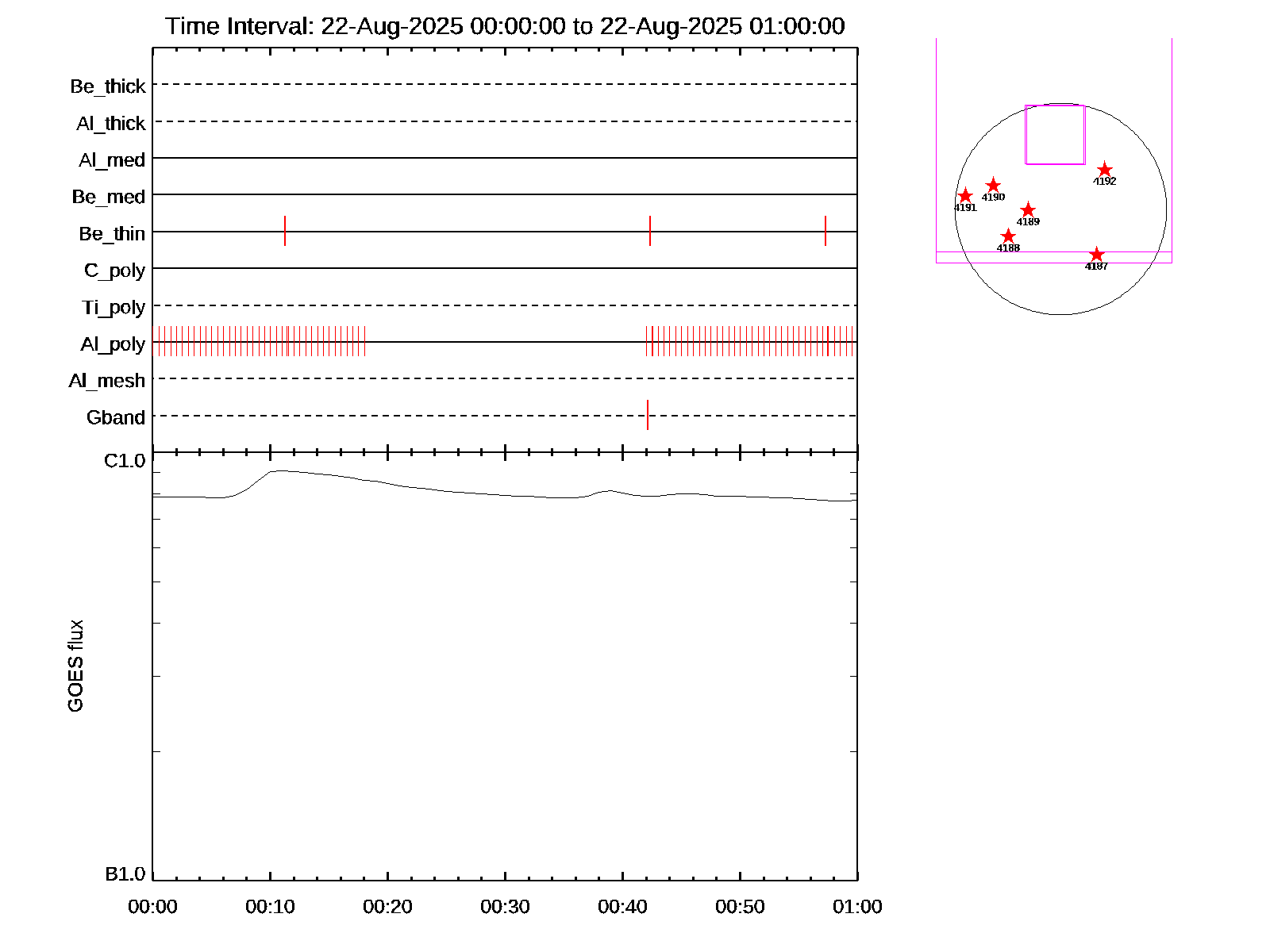Viewport: 1270px width, 952px height.
Task: Click the C1.0 flux level label
Action: [x=125, y=461]
